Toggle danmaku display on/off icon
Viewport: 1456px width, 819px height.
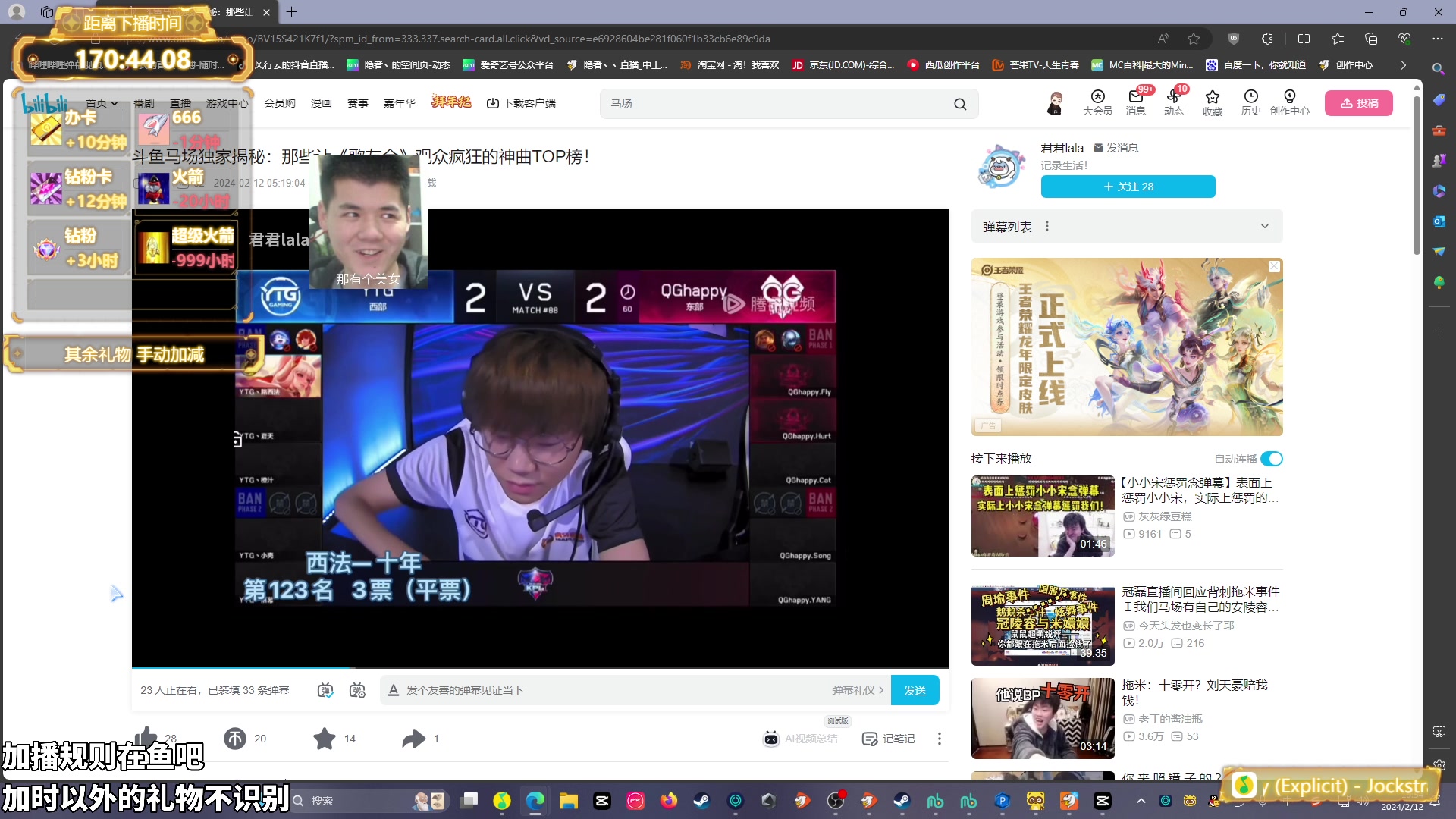[325, 690]
